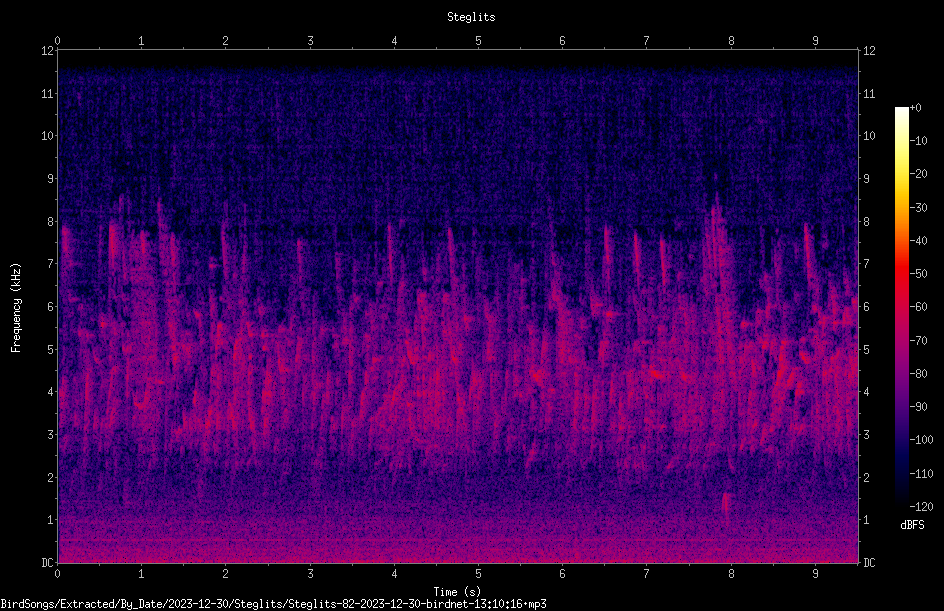Viewport: 944px width, 611px height.
Task: Click the 9 second tick on top axis
Action: (x=815, y=40)
